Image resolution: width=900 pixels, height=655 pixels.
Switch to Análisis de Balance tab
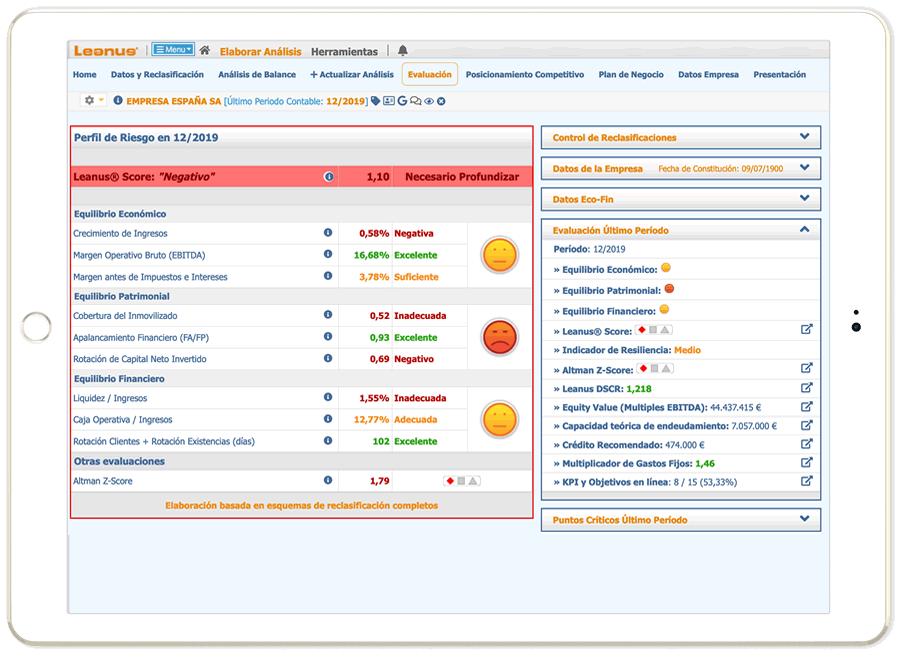point(257,75)
